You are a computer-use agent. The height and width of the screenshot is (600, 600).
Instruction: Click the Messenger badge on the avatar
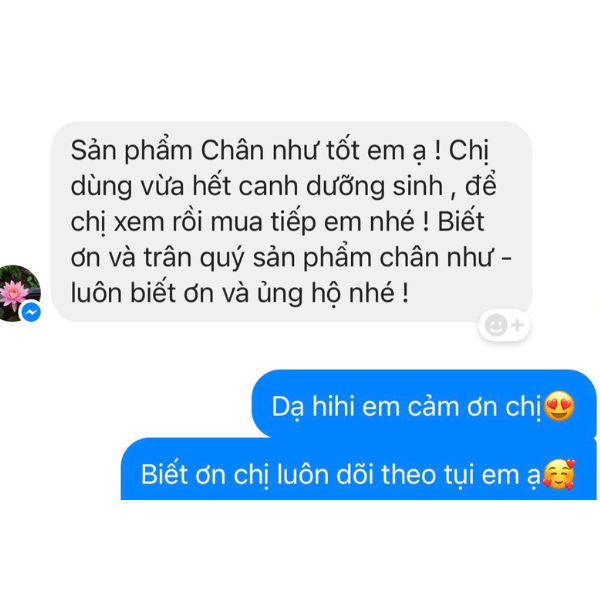click(31, 312)
